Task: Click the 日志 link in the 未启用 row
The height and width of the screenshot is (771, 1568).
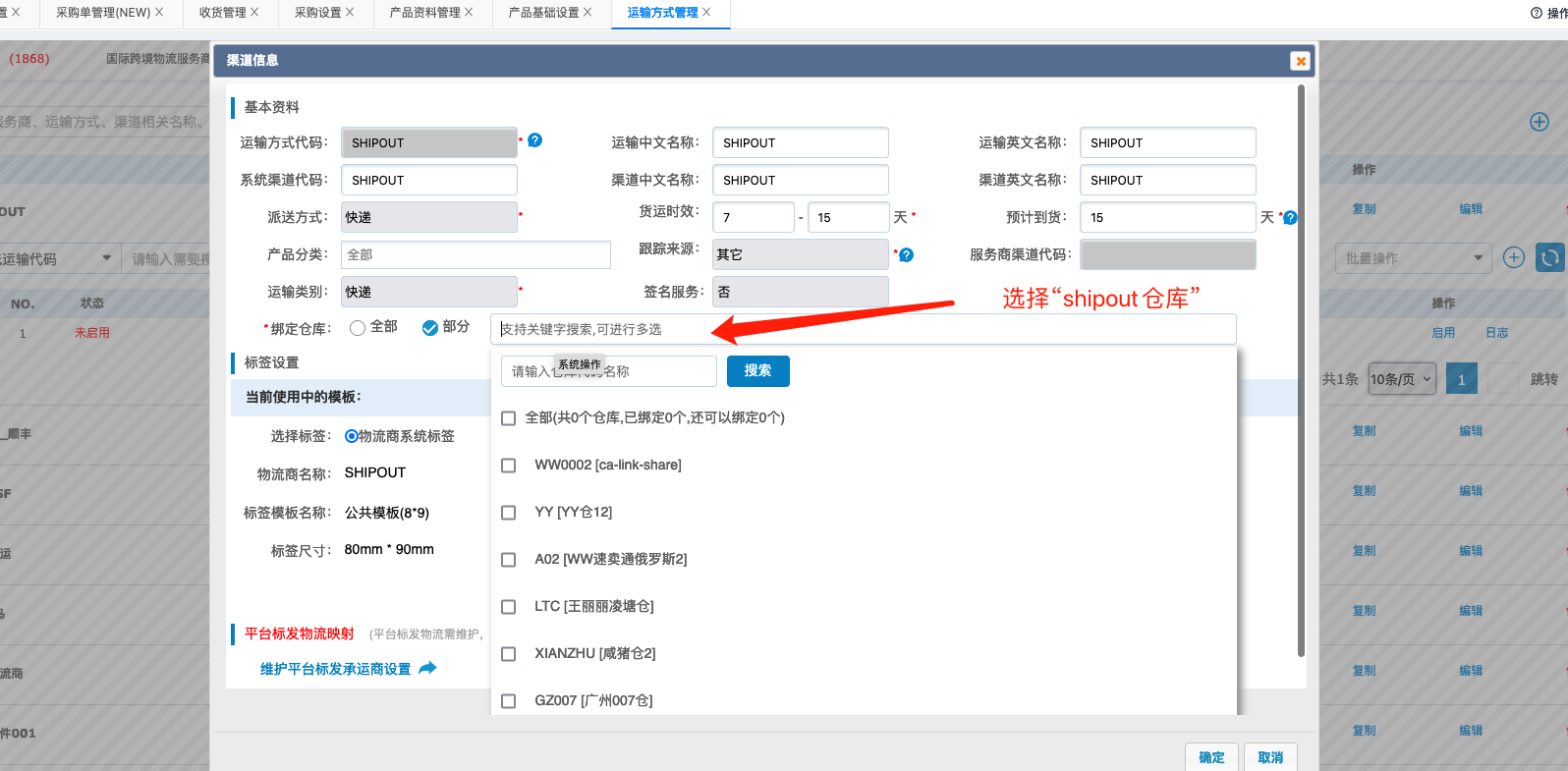Action: (x=1497, y=333)
